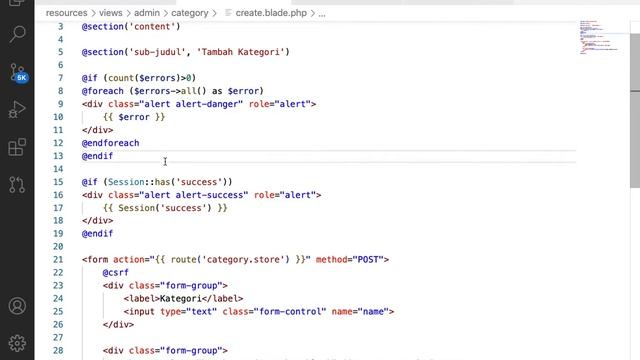640x360 pixels.
Task: Click the file icon beside create.blade.php
Action: (x=229, y=13)
